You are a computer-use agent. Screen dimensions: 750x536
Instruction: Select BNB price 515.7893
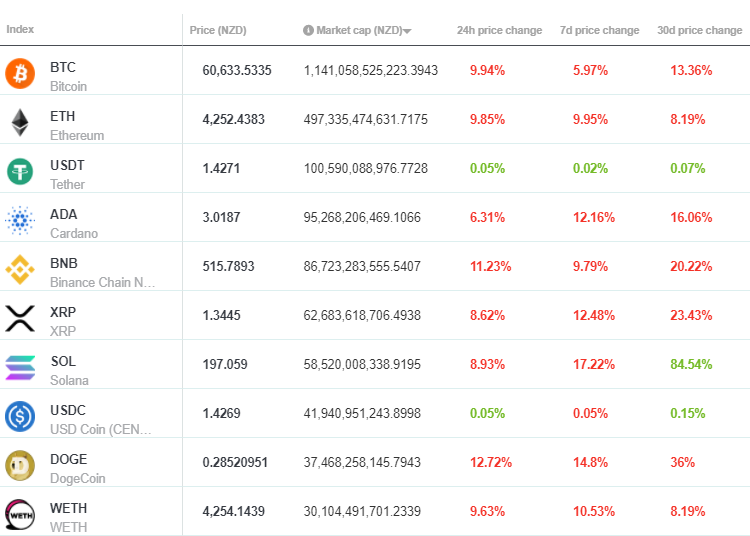point(228,266)
